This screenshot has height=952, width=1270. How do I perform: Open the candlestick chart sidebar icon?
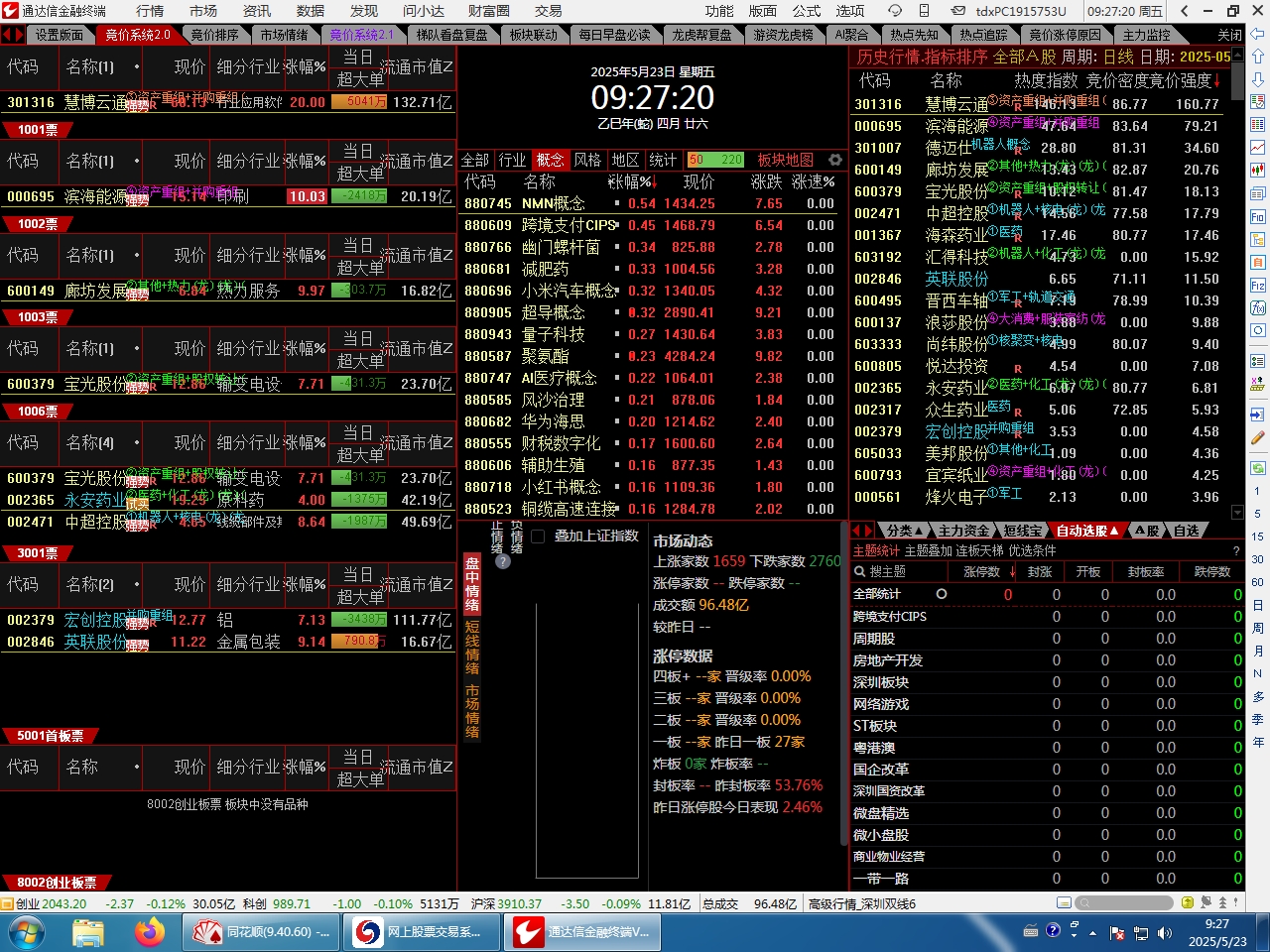coord(1258,170)
